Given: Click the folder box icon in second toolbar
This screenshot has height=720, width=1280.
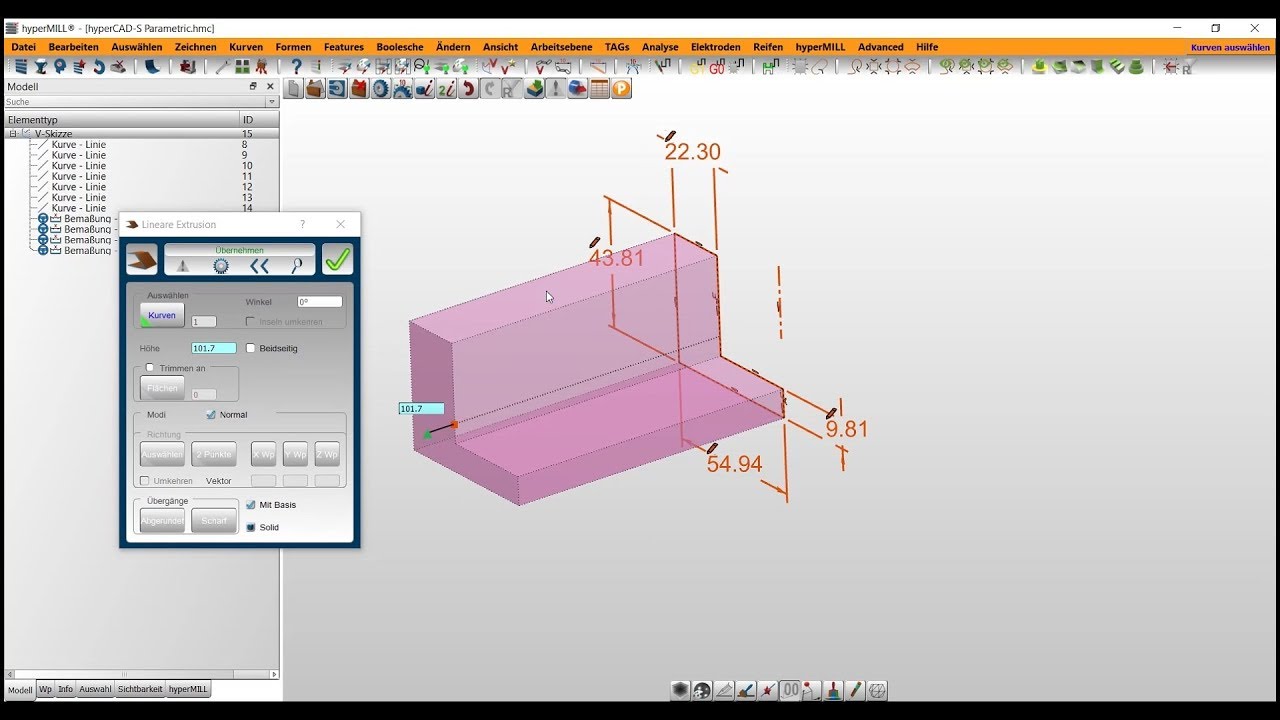Looking at the screenshot, I should (x=315, y=89).
